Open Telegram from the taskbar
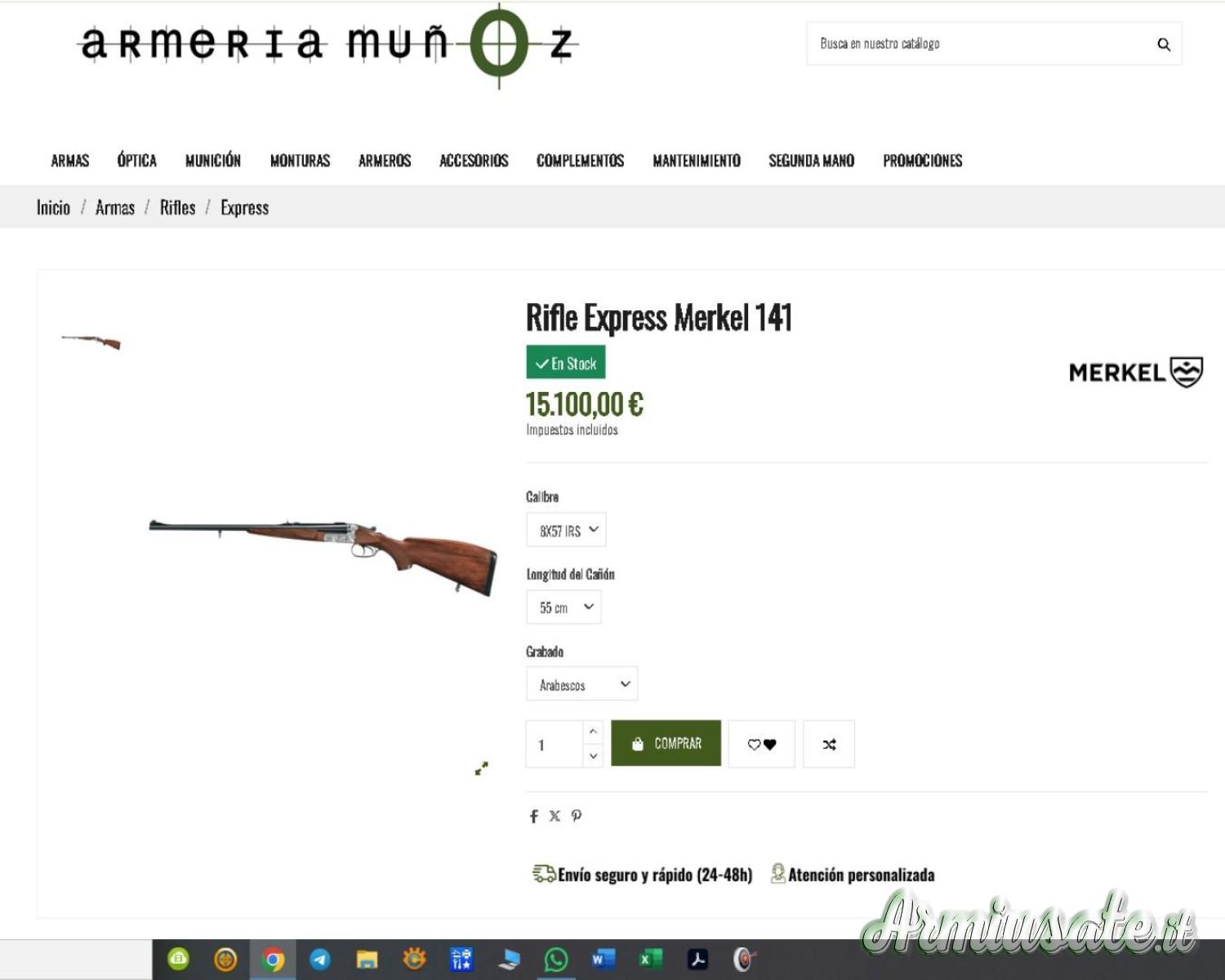Screen dimensions: 1225x980 coord(320,959)
